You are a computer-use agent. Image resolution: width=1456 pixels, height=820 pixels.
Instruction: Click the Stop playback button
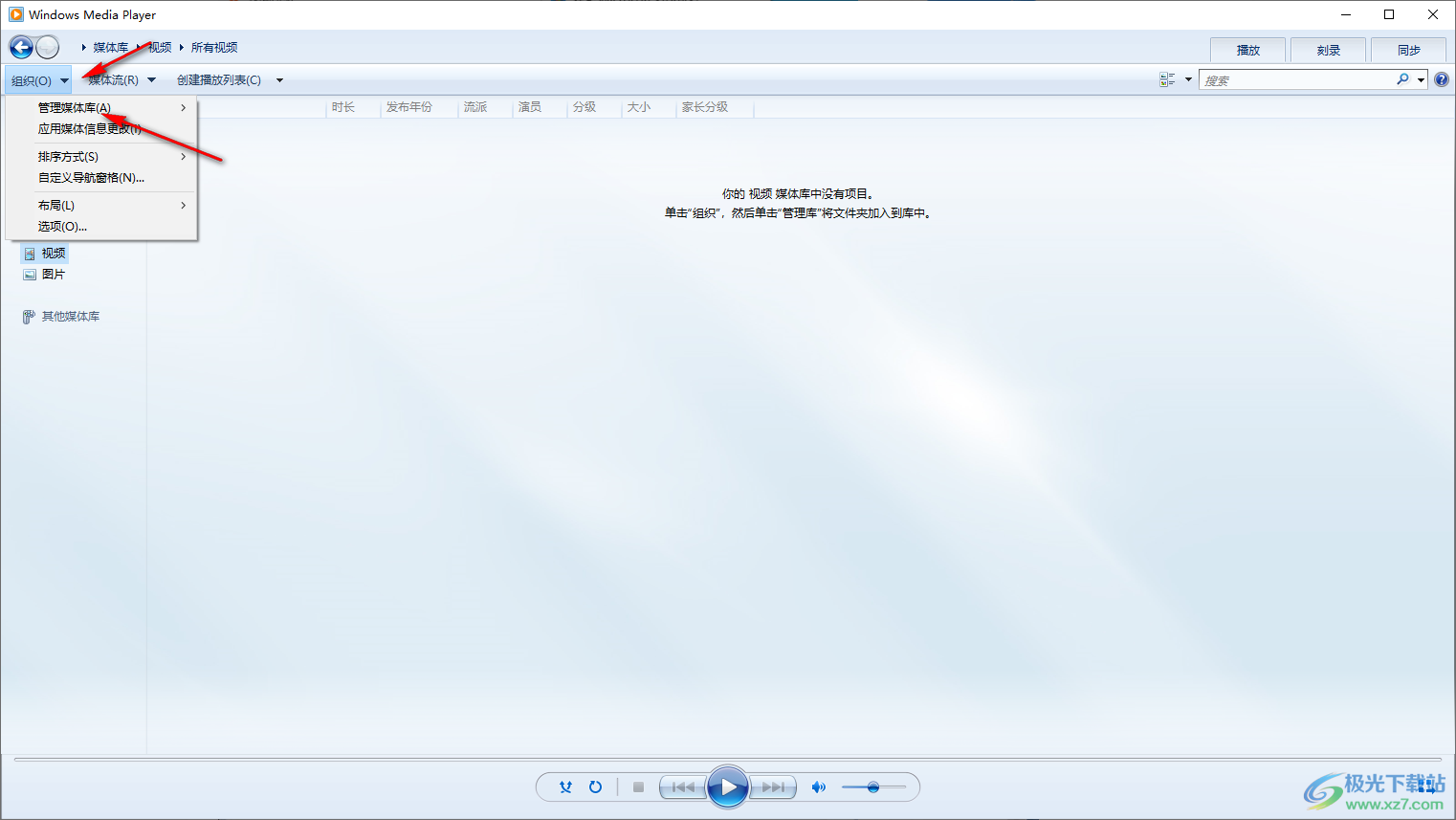[638, 787]
